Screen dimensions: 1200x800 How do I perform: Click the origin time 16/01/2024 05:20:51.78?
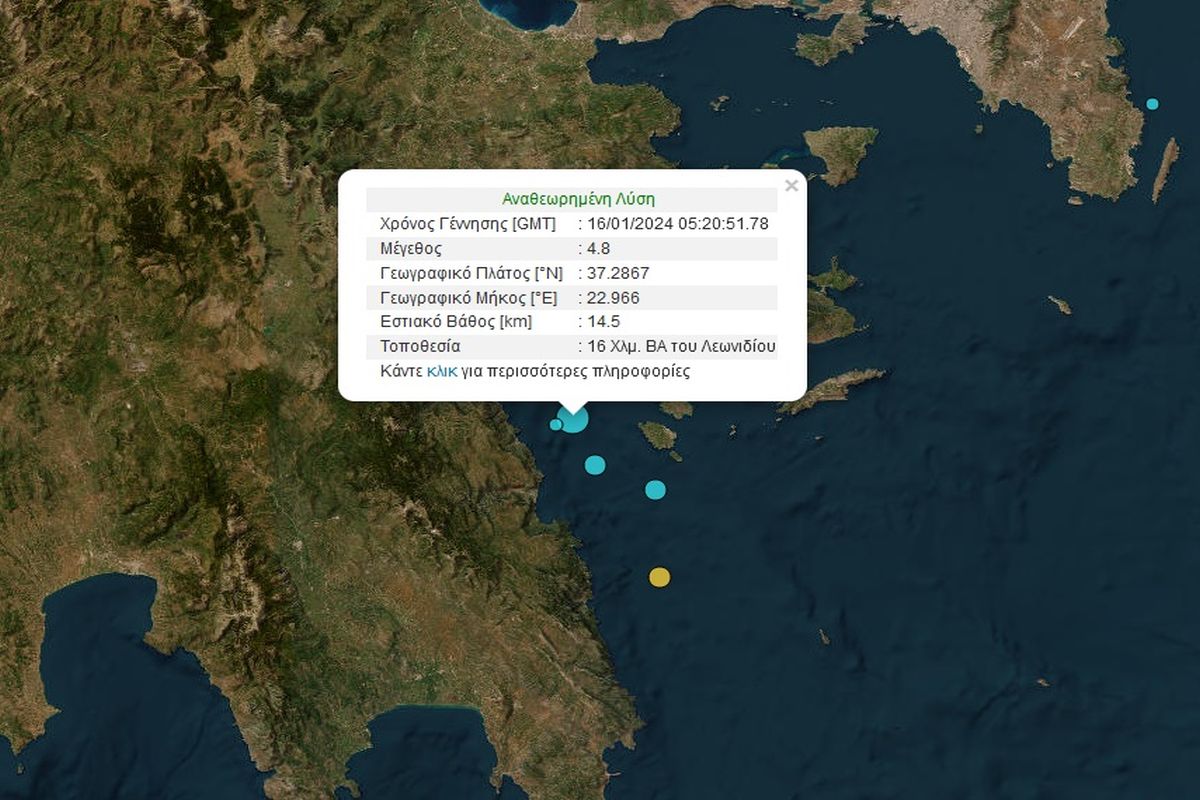[677, 224]
